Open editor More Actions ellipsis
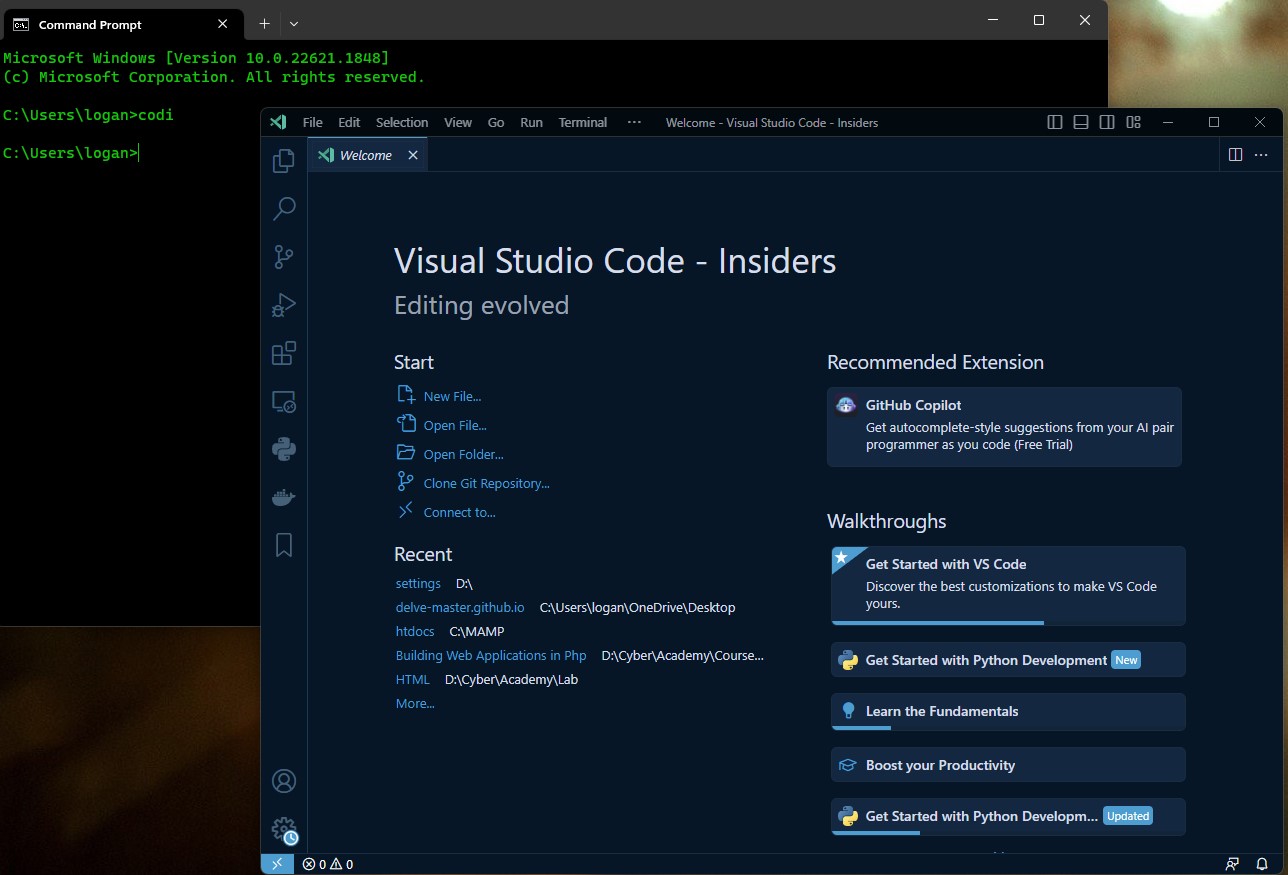 [x=1261, y=155]
